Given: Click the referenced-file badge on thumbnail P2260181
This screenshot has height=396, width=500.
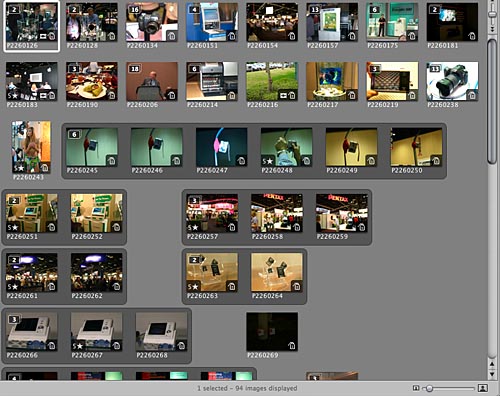Looking at the screenshot, I should tap(472, 36).
